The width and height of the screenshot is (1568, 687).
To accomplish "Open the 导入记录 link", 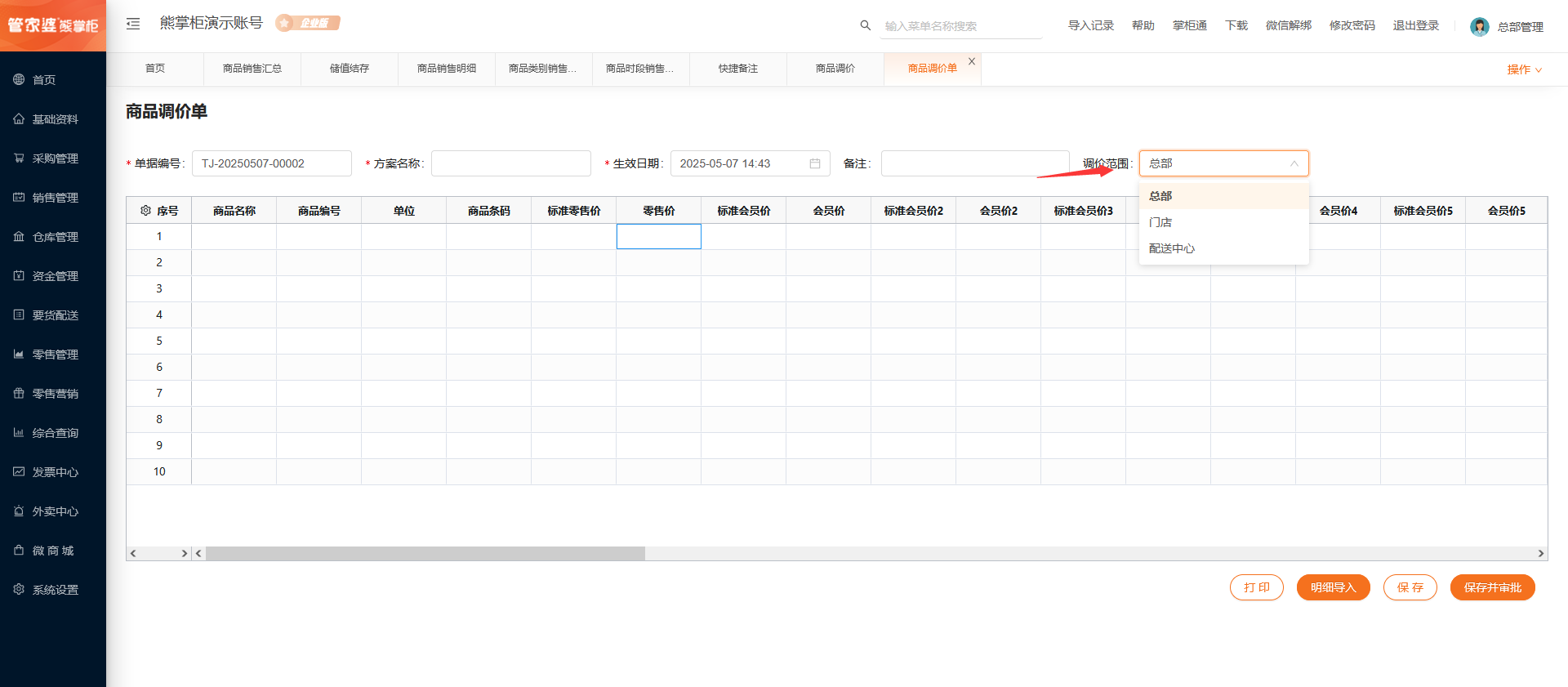I will [1091, 25].
